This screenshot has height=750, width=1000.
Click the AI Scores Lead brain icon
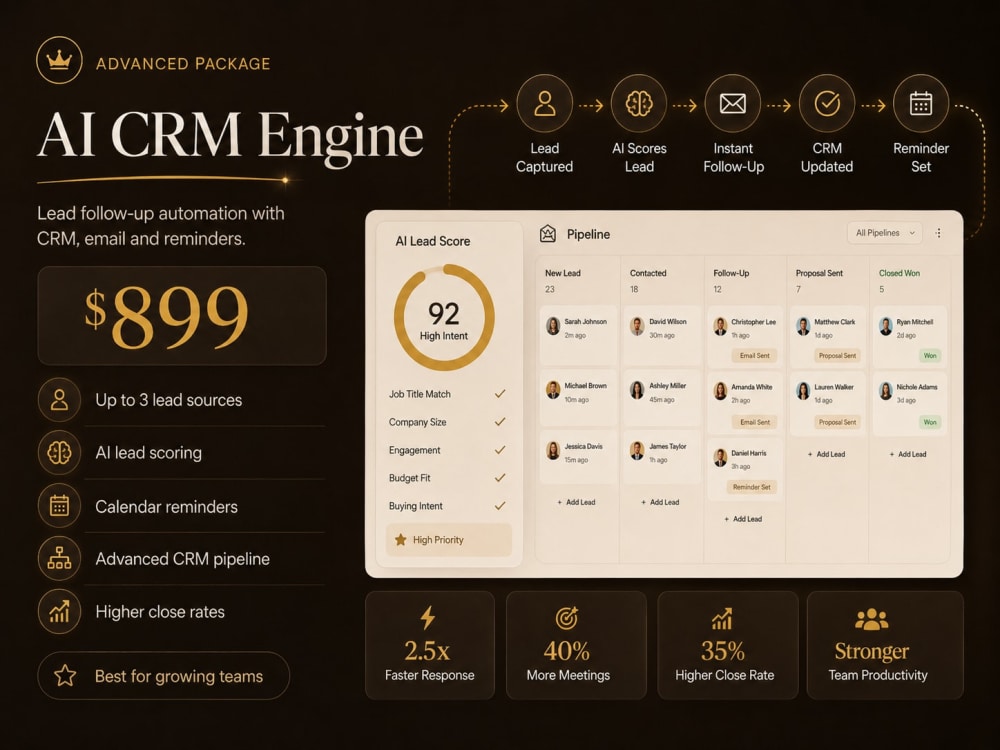639,103
